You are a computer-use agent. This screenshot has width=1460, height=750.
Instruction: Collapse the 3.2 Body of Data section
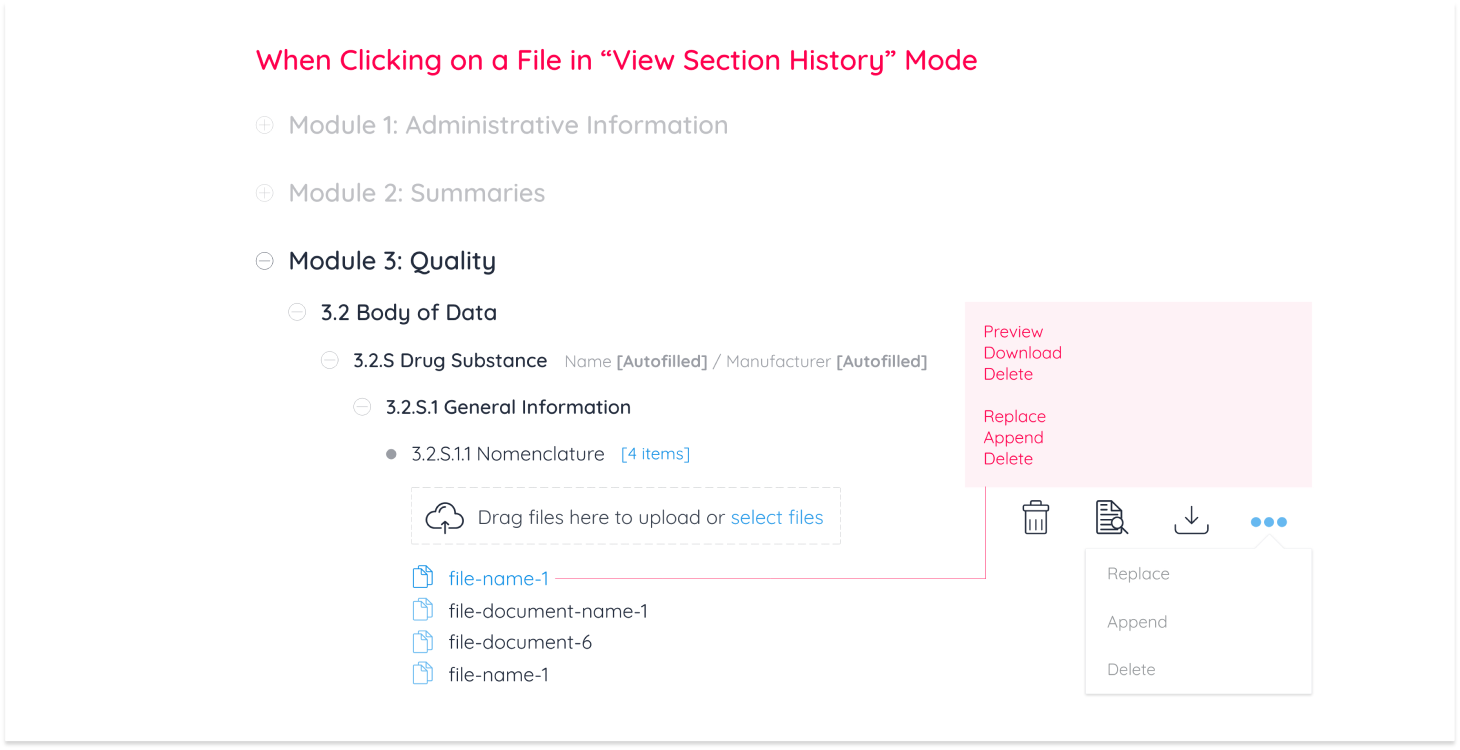click(x=297, y=312)
